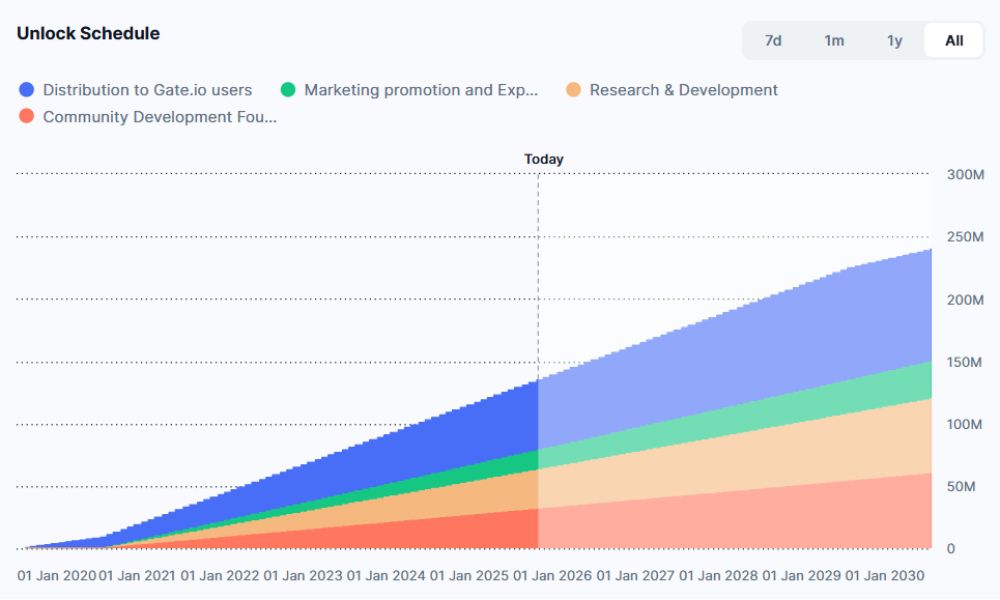The height and width of the screenshot is (600, 1000).
Task: Click the Today marker label
Action: 543,159
